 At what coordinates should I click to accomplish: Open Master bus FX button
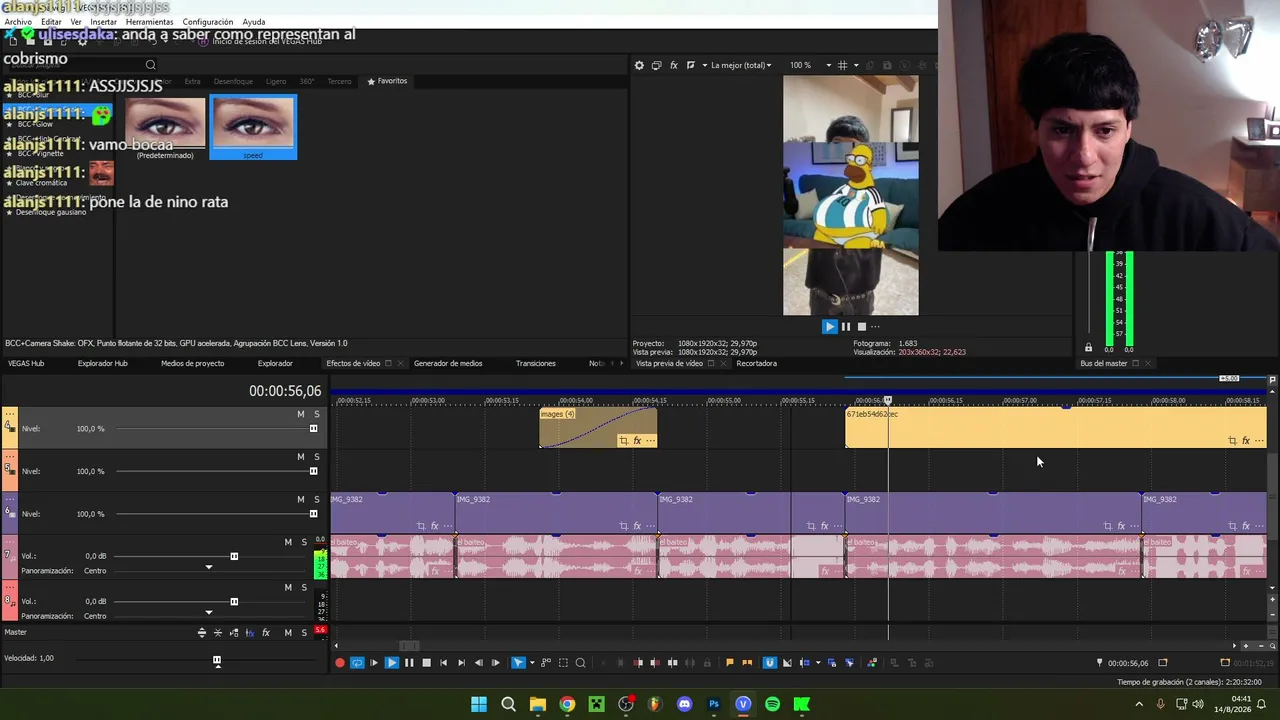[266, 632]
